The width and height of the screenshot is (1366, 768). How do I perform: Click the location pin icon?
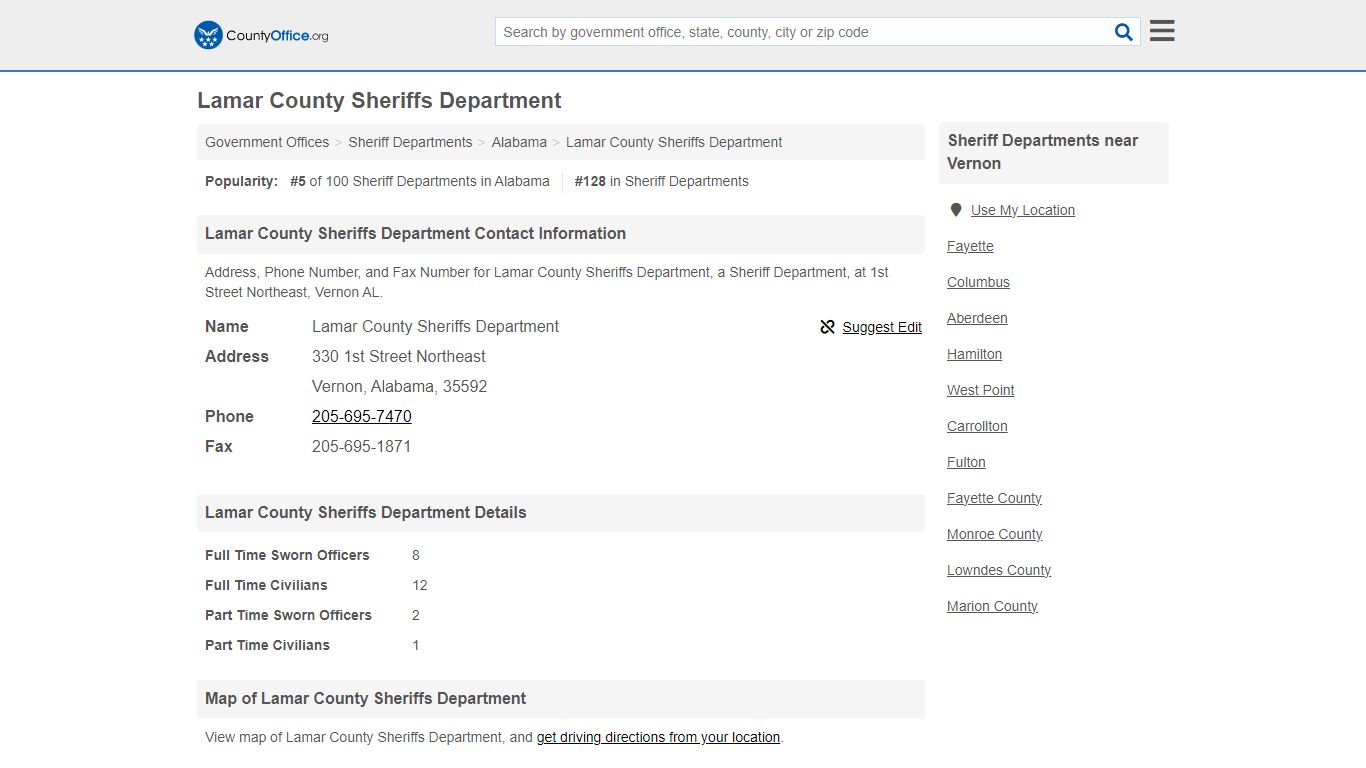[955, 210]
